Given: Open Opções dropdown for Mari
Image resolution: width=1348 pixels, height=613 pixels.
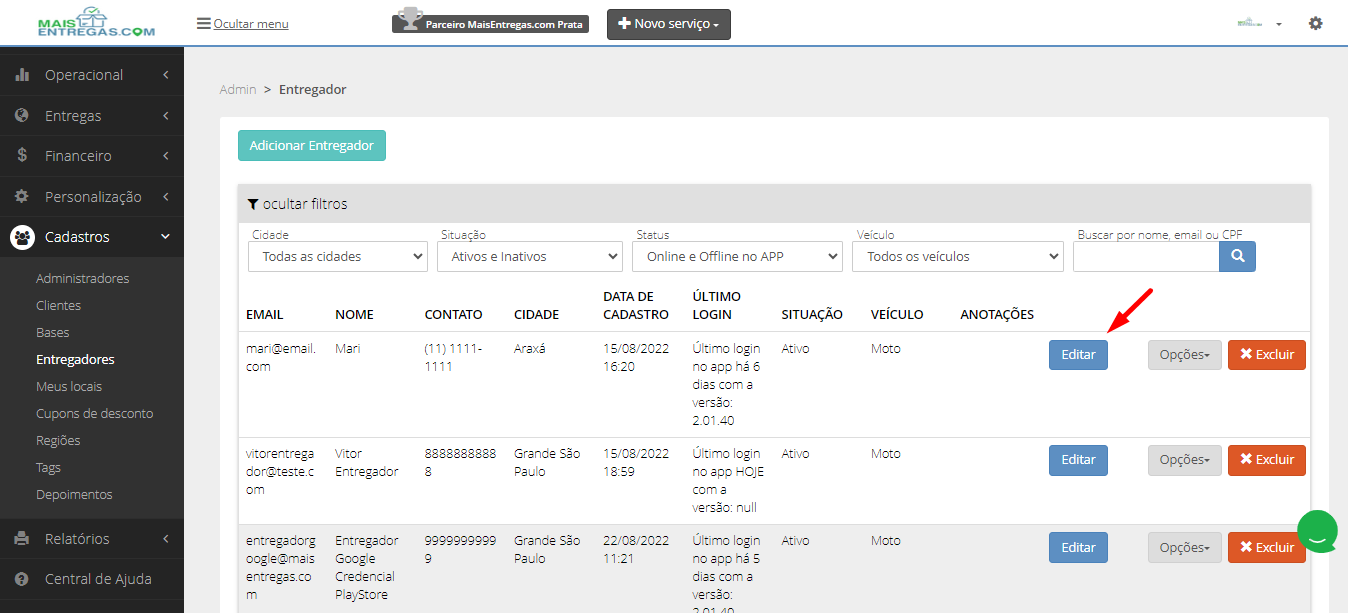Looking at the screenshot, I should [x=1185, y=355].
